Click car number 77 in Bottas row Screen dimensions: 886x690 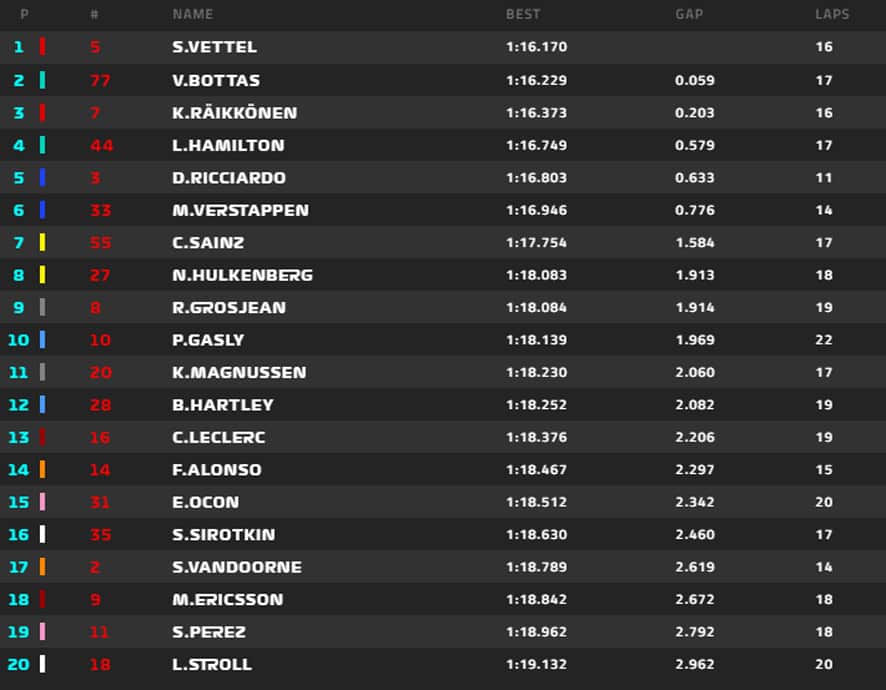pos(100,80)
